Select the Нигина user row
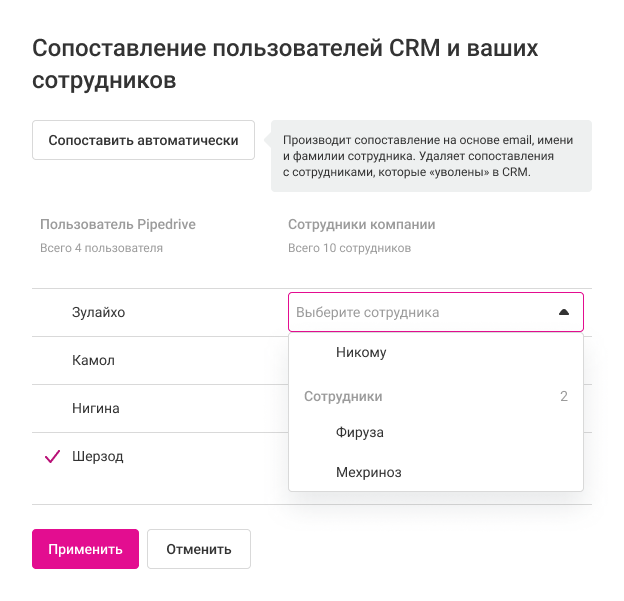Viewport: 624px width, 601px height. pyautogui.click(x=96, y=408)
